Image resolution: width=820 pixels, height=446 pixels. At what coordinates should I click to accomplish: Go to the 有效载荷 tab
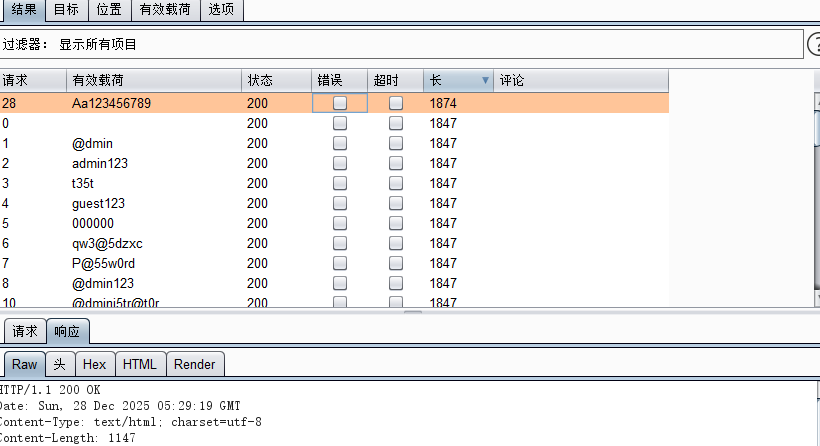pos(165,10)
